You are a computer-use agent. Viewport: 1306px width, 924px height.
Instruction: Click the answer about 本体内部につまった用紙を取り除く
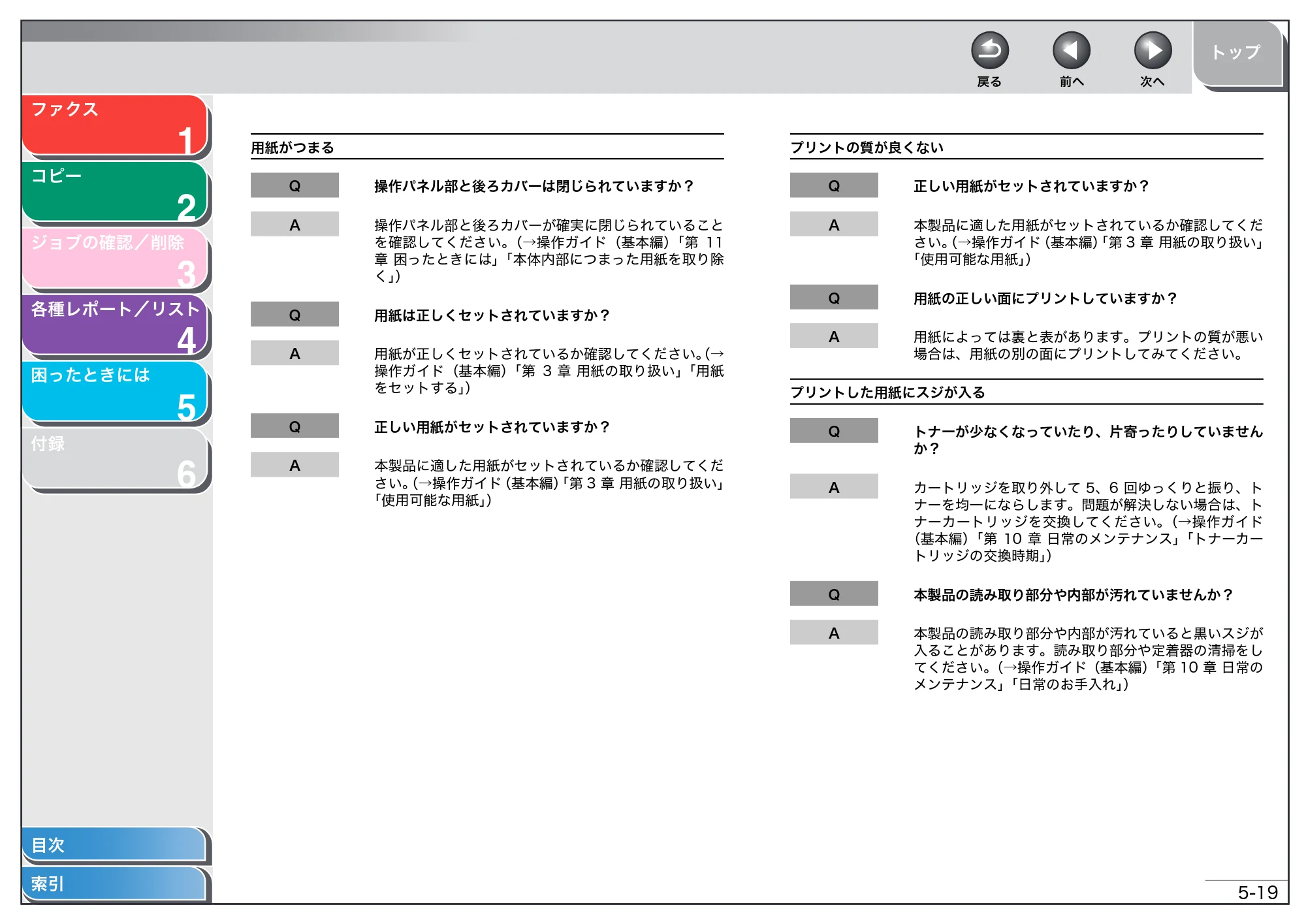[x=549, y=251]
